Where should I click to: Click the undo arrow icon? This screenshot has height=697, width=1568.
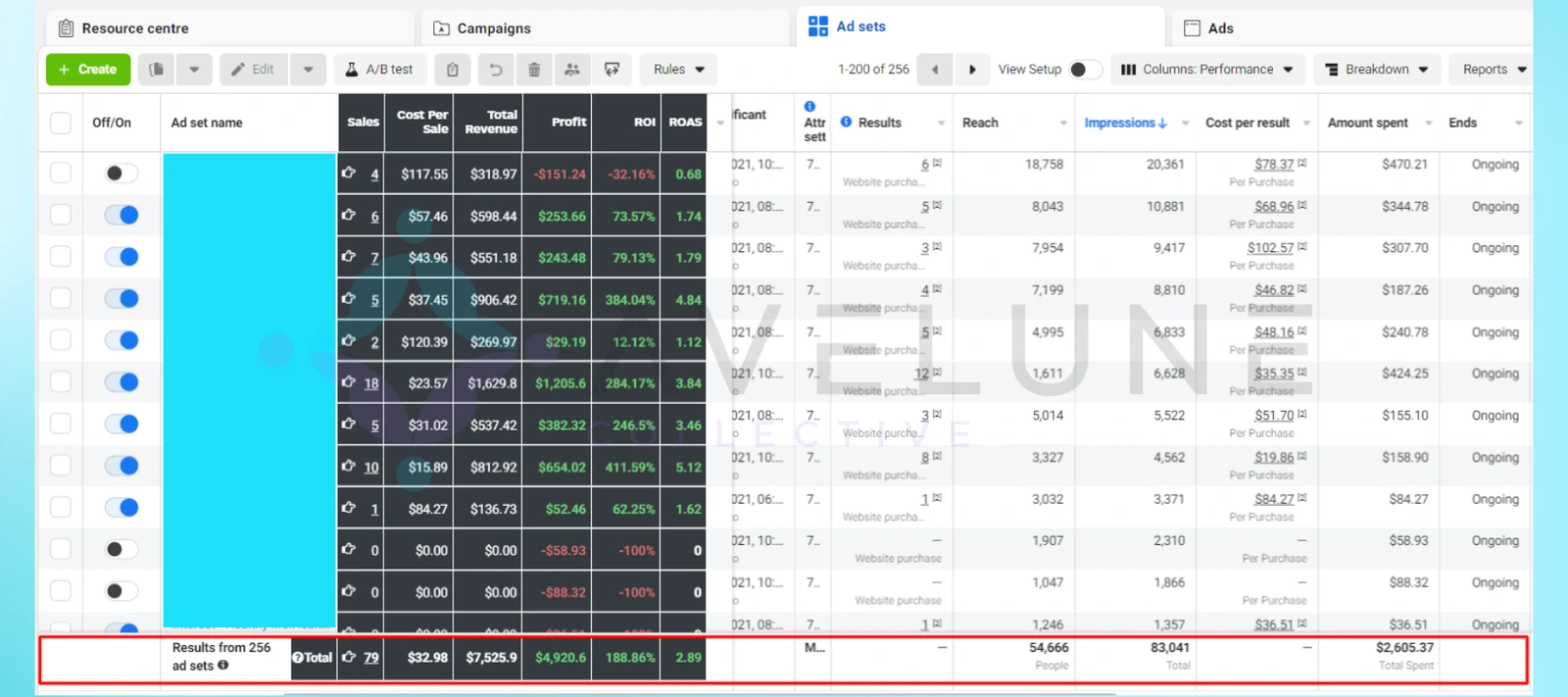pos(496,70)
